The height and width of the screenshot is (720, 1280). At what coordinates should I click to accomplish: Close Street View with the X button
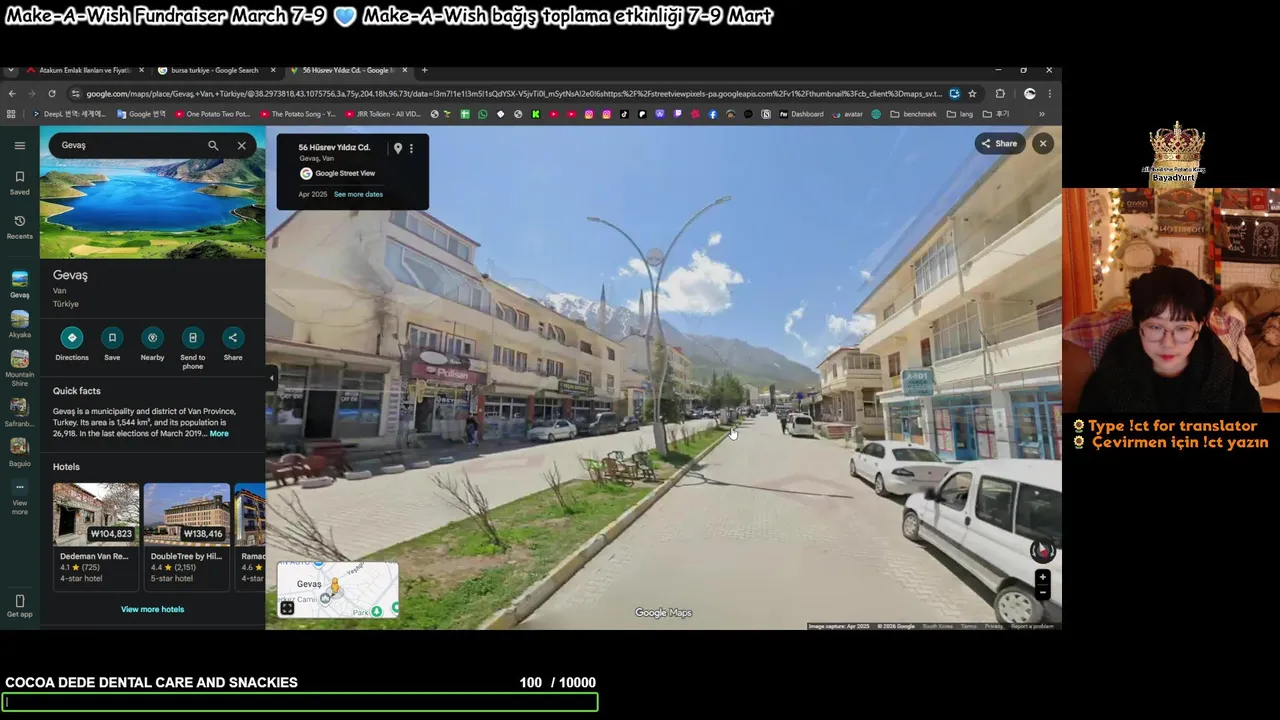(x=1042, y=143)
